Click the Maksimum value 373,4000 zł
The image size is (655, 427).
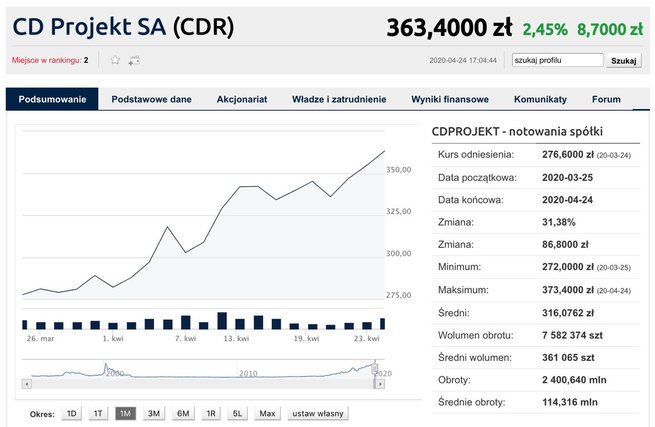[x=568, y=290]
